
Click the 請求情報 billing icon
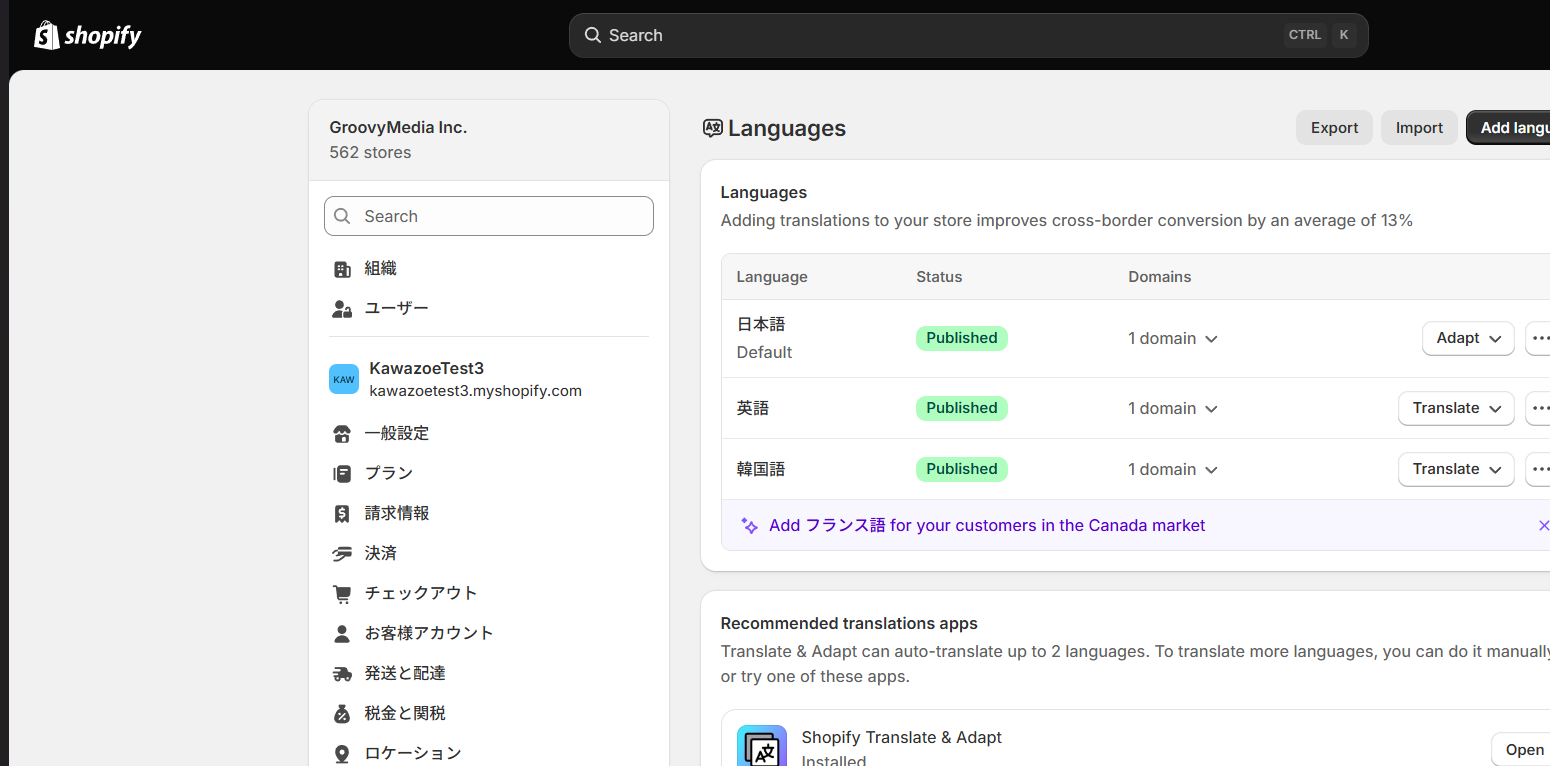coord(342,514)
